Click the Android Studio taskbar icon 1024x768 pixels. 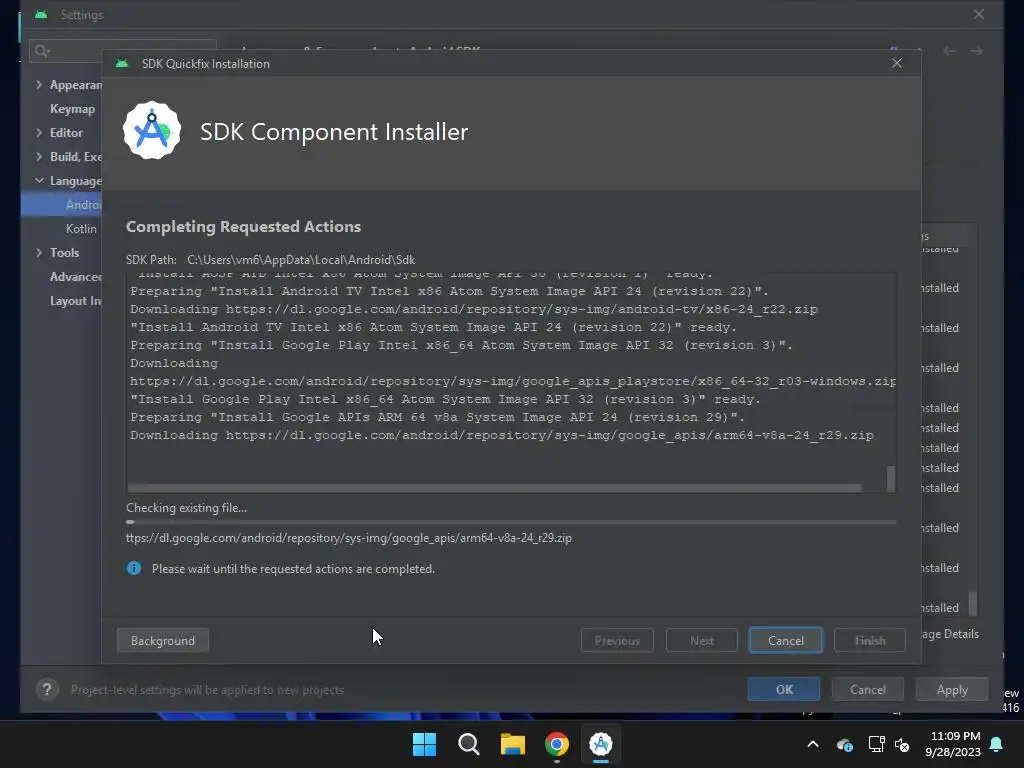point(601,744)
